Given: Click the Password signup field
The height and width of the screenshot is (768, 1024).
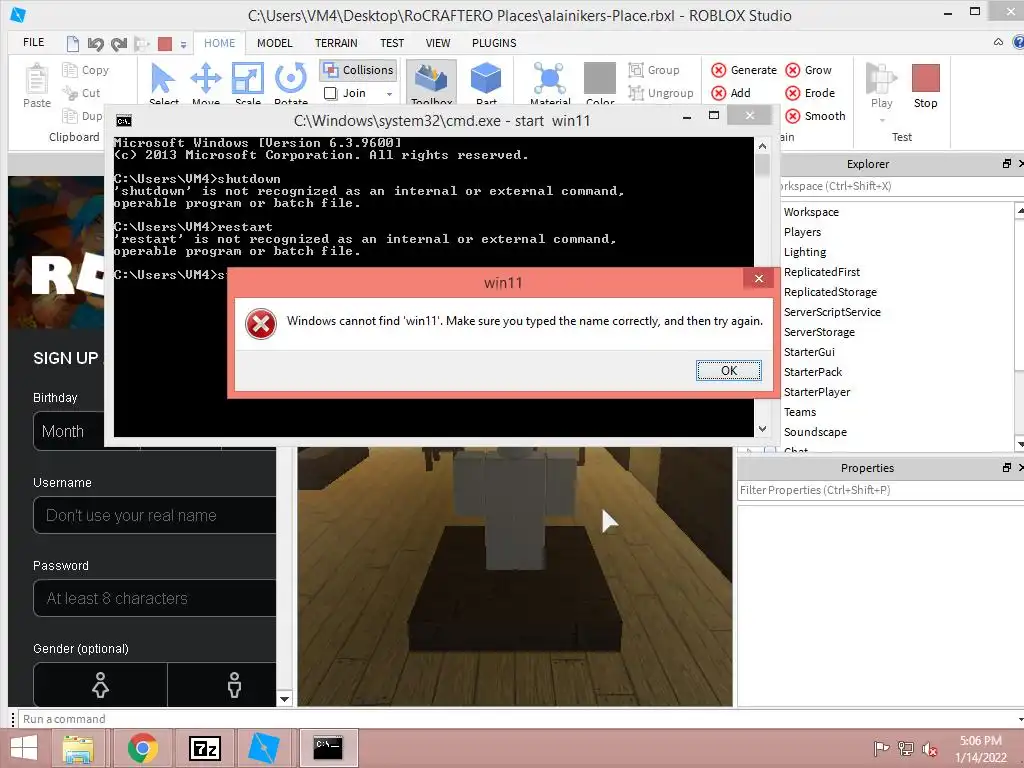Looking at the screenshot, I should (155, 598).
